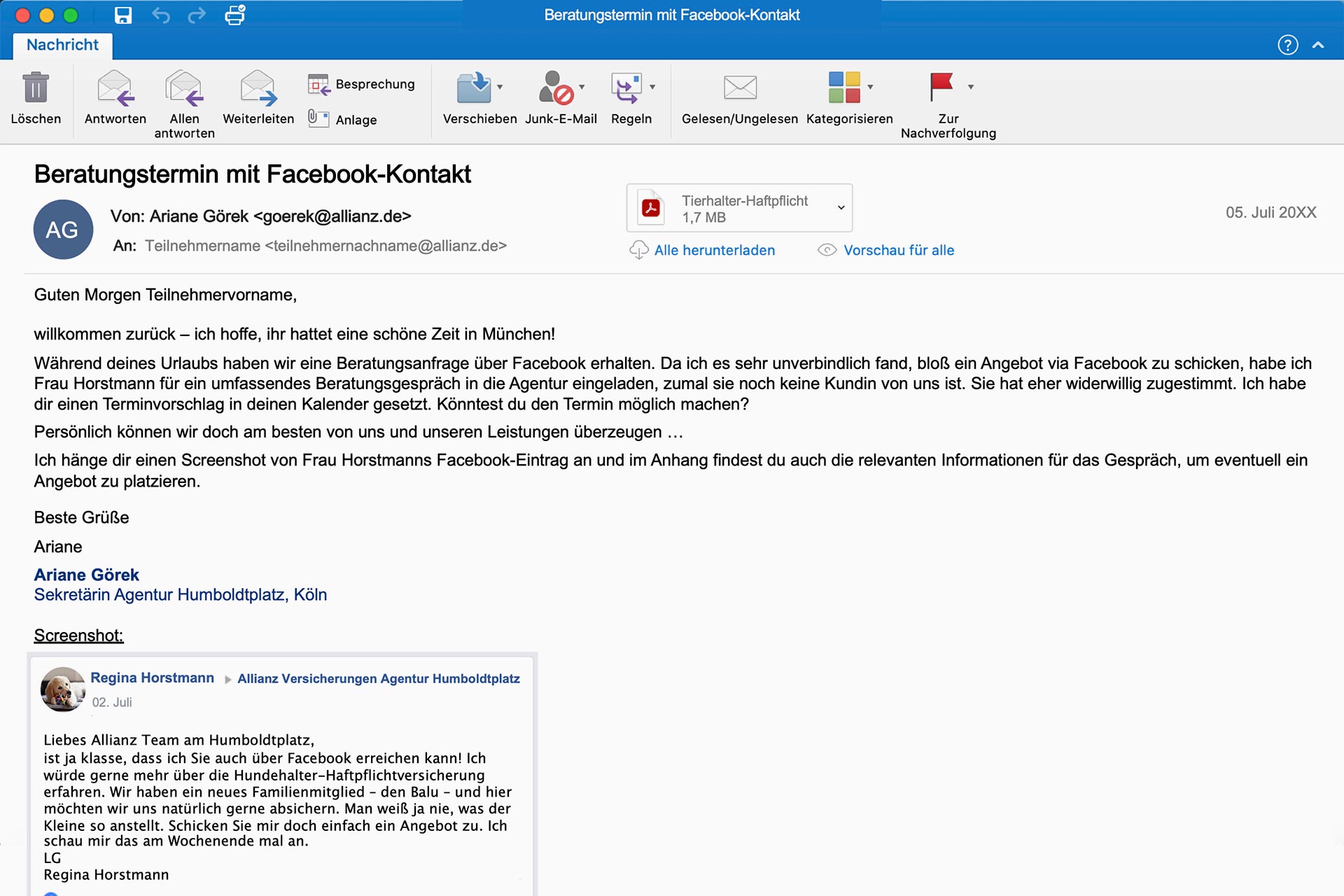Select the Nachricht ribbon tab
Image resolution: width=1344 pixels, height=896 pixels.
click(x=63, y=45)
